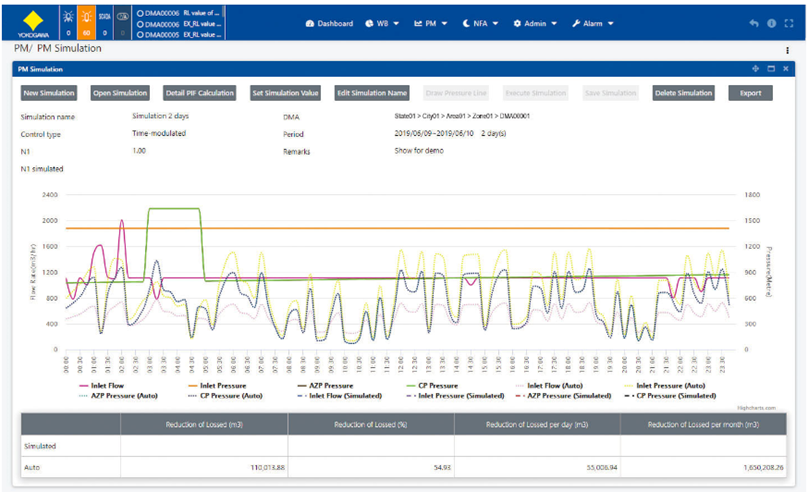Screen dimensions: 808x492
Task: Open the Alarm menu
Action: (x=592, y=23)
